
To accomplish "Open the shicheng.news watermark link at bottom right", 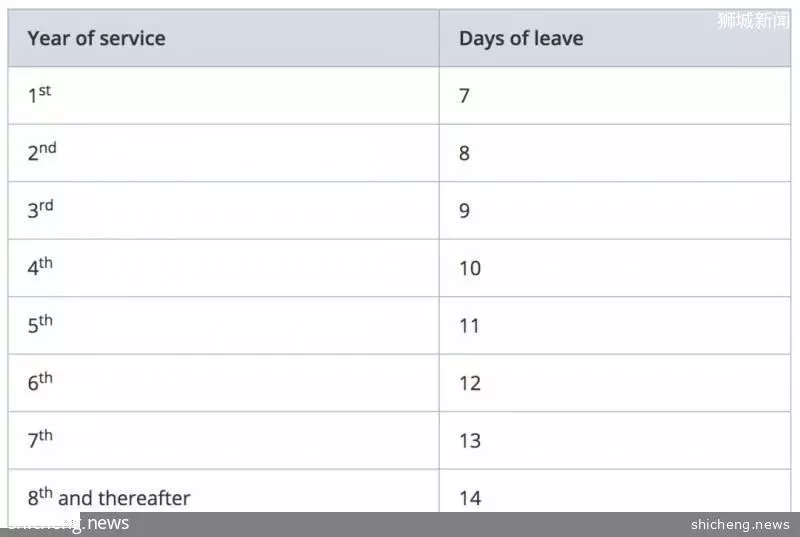I will (x=740, y=524).
